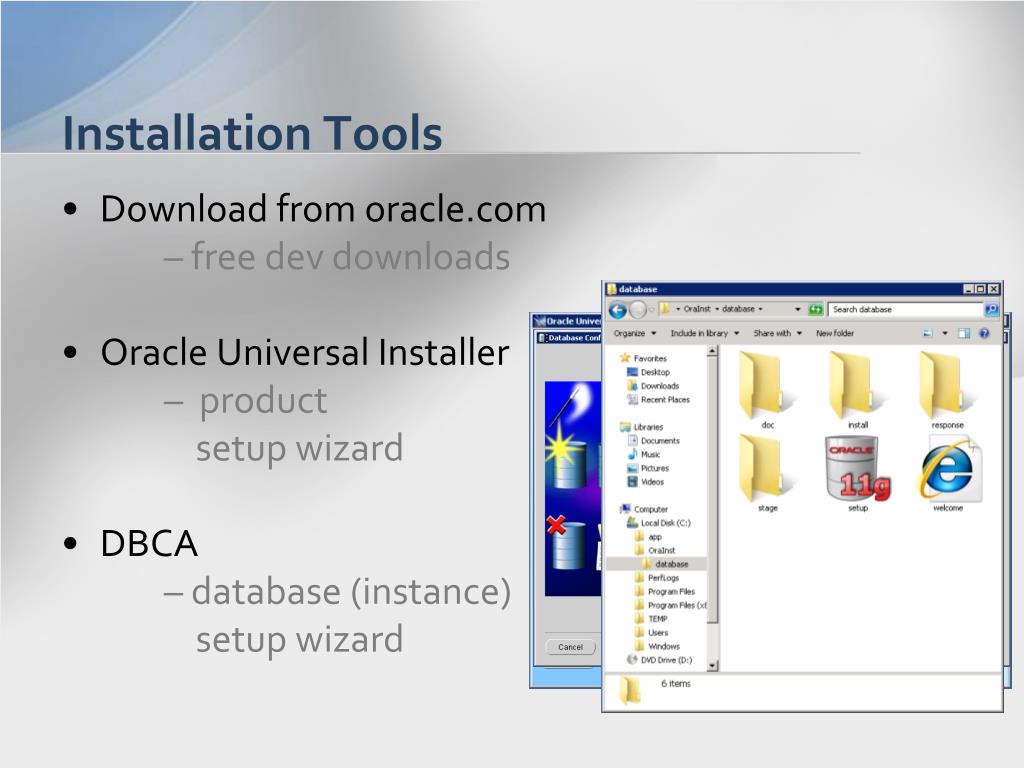Open the Share with menu
The image size is (1024, 768).
pos(777,334)
